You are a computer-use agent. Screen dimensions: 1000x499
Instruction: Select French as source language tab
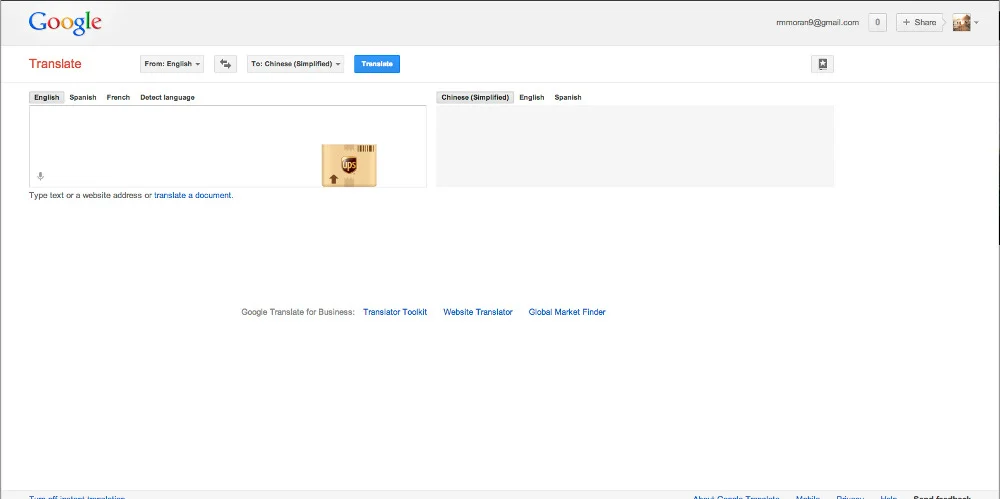click(x=118, y=98)
